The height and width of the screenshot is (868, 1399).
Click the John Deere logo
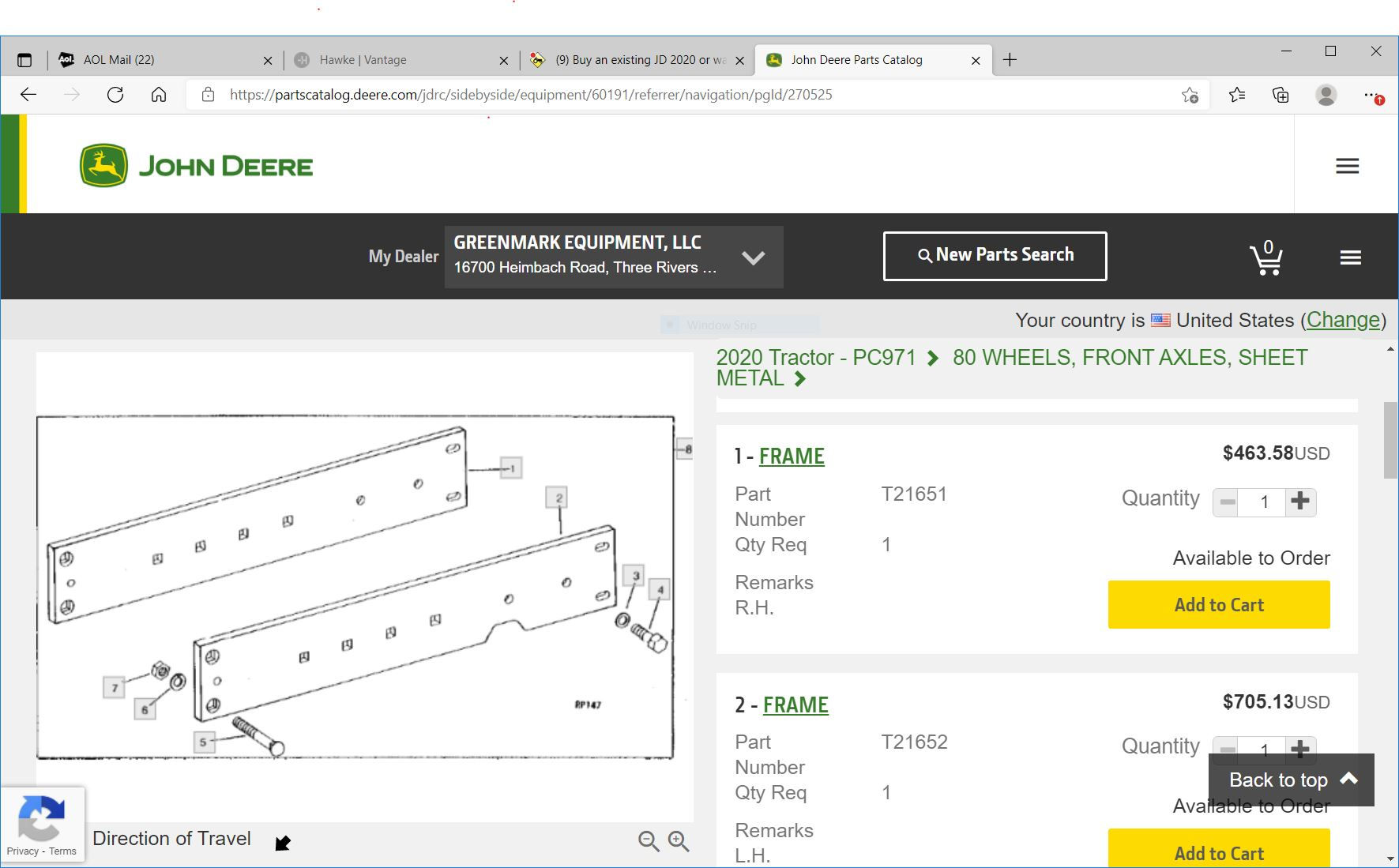coord(197,166)
